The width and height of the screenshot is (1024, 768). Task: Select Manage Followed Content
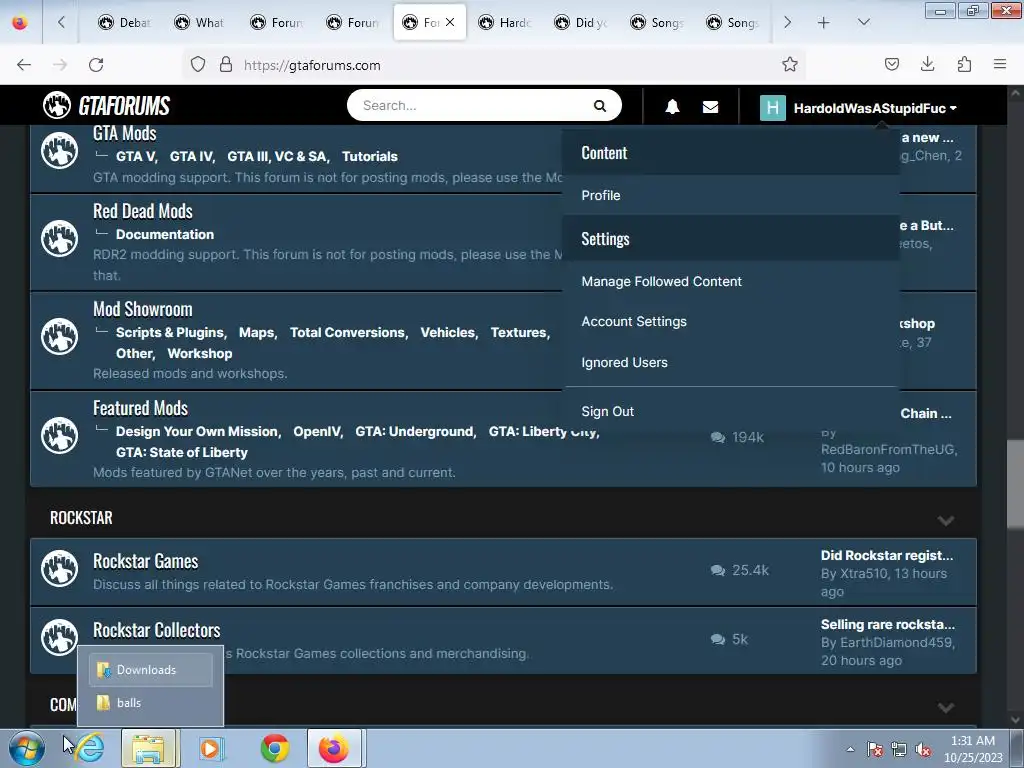click(662, 281)
